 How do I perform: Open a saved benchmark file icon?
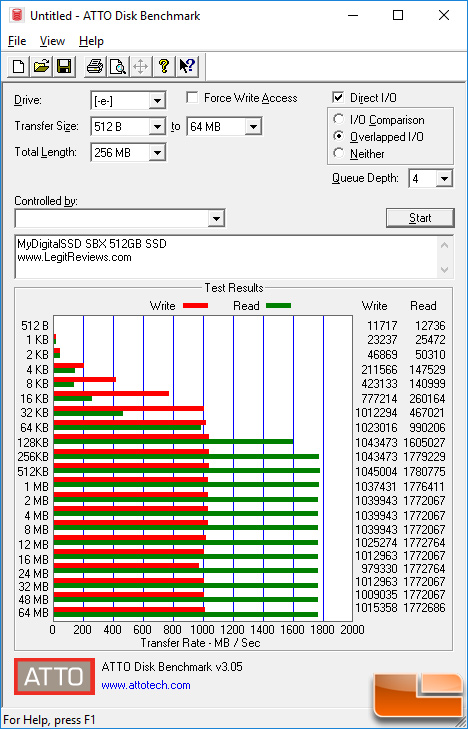coord(41,66)
